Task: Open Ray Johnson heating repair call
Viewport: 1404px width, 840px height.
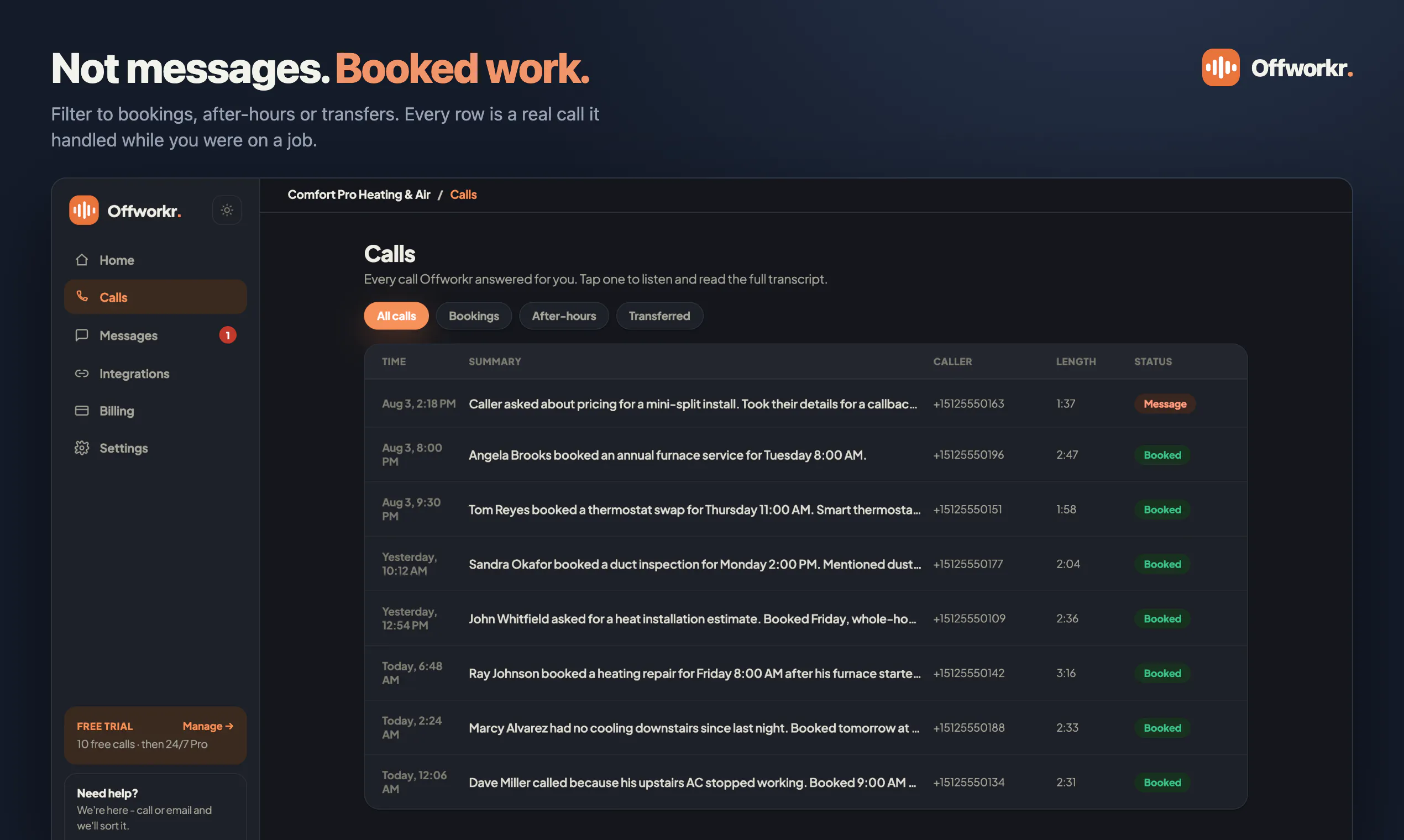Action: (805, 673)
